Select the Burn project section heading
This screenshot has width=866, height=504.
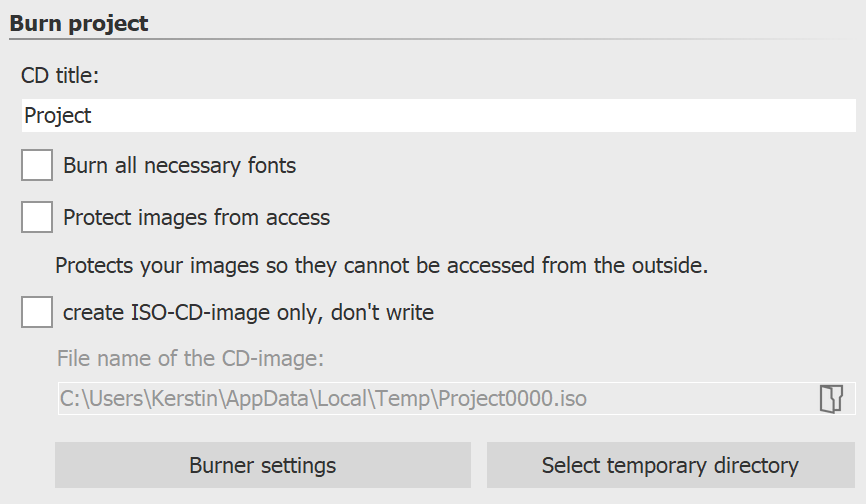[x=79, y=23]
